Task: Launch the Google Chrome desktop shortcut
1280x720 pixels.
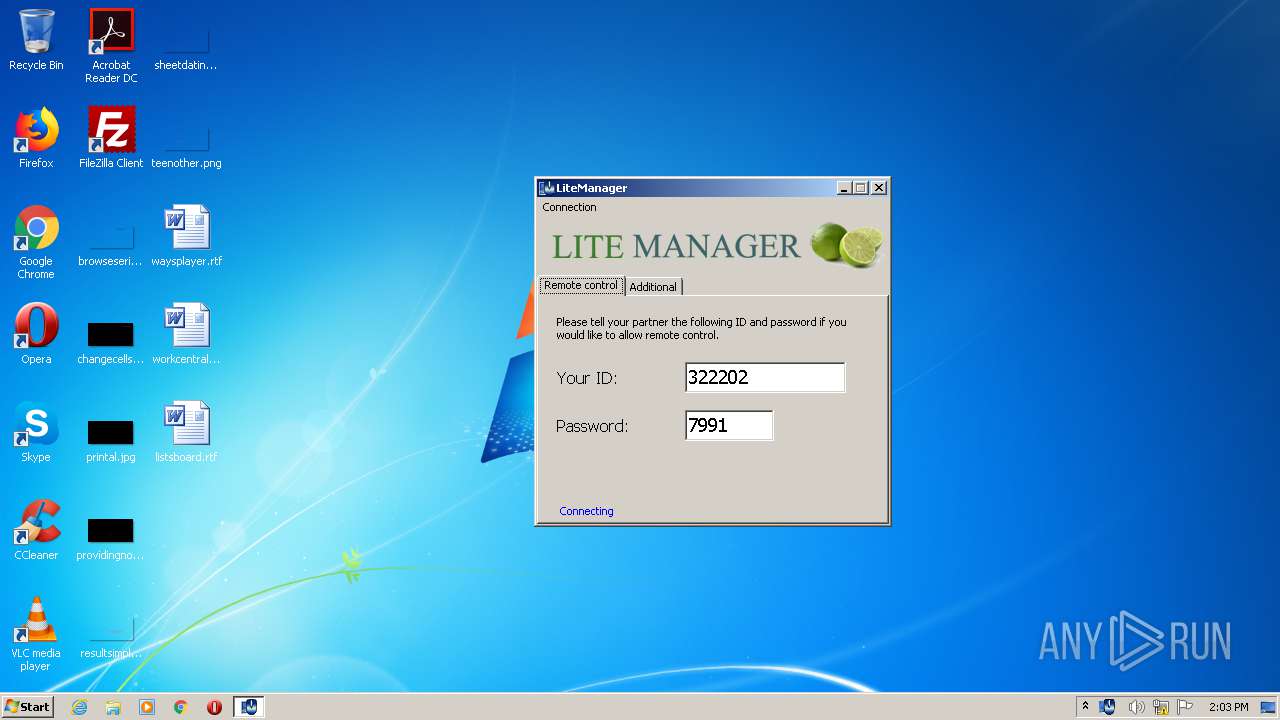Action: (x=36, y=242)
